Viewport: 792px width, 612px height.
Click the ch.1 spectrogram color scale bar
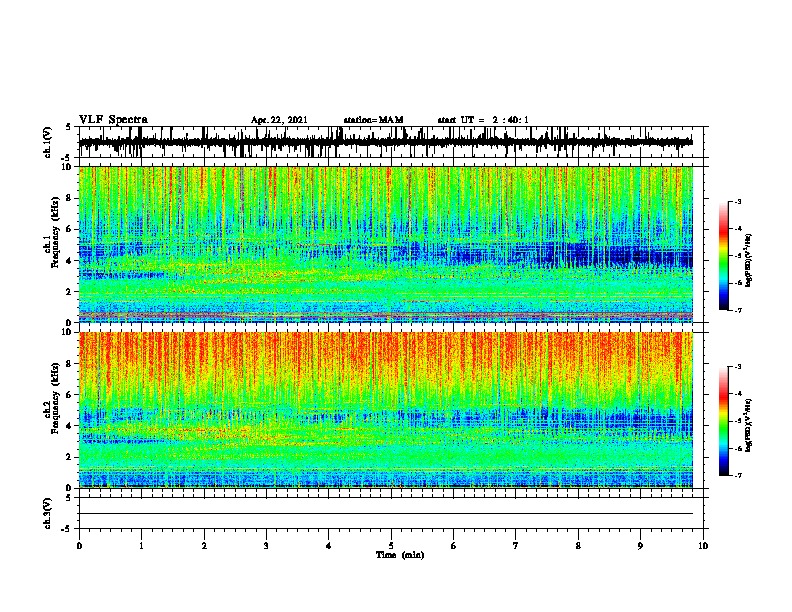(723, 256)
